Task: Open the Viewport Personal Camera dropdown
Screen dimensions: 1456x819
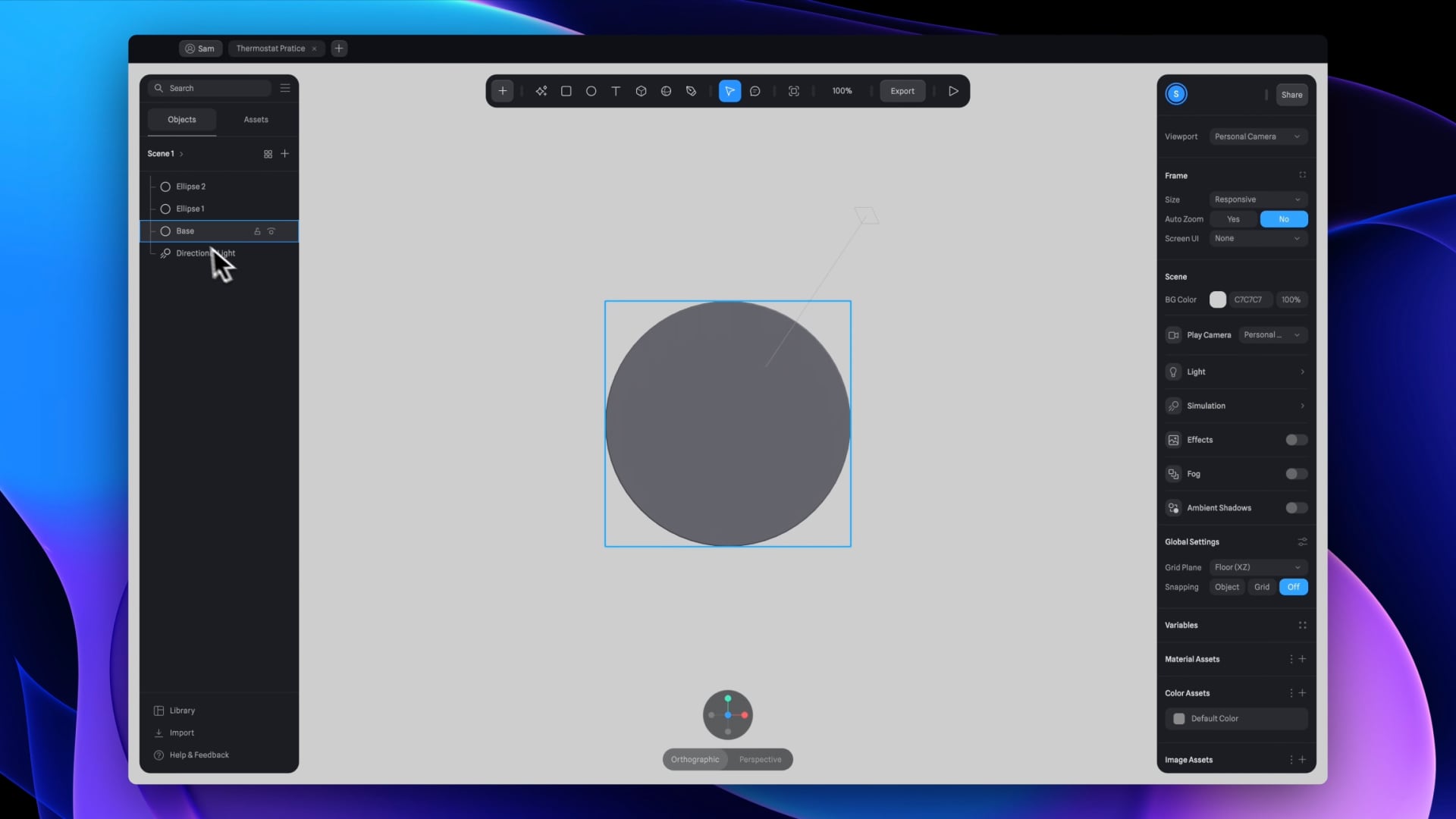Action: click(1257, 136)
